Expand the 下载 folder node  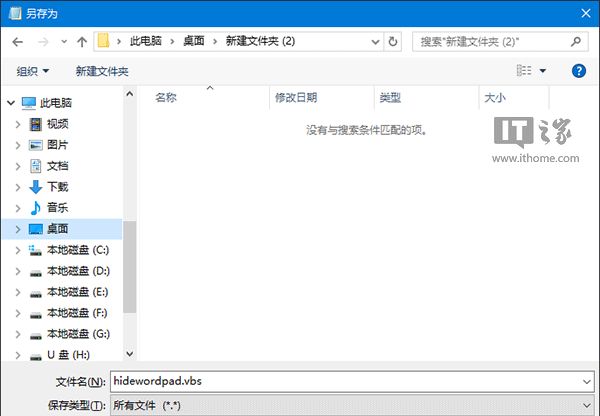pos(18,187)
